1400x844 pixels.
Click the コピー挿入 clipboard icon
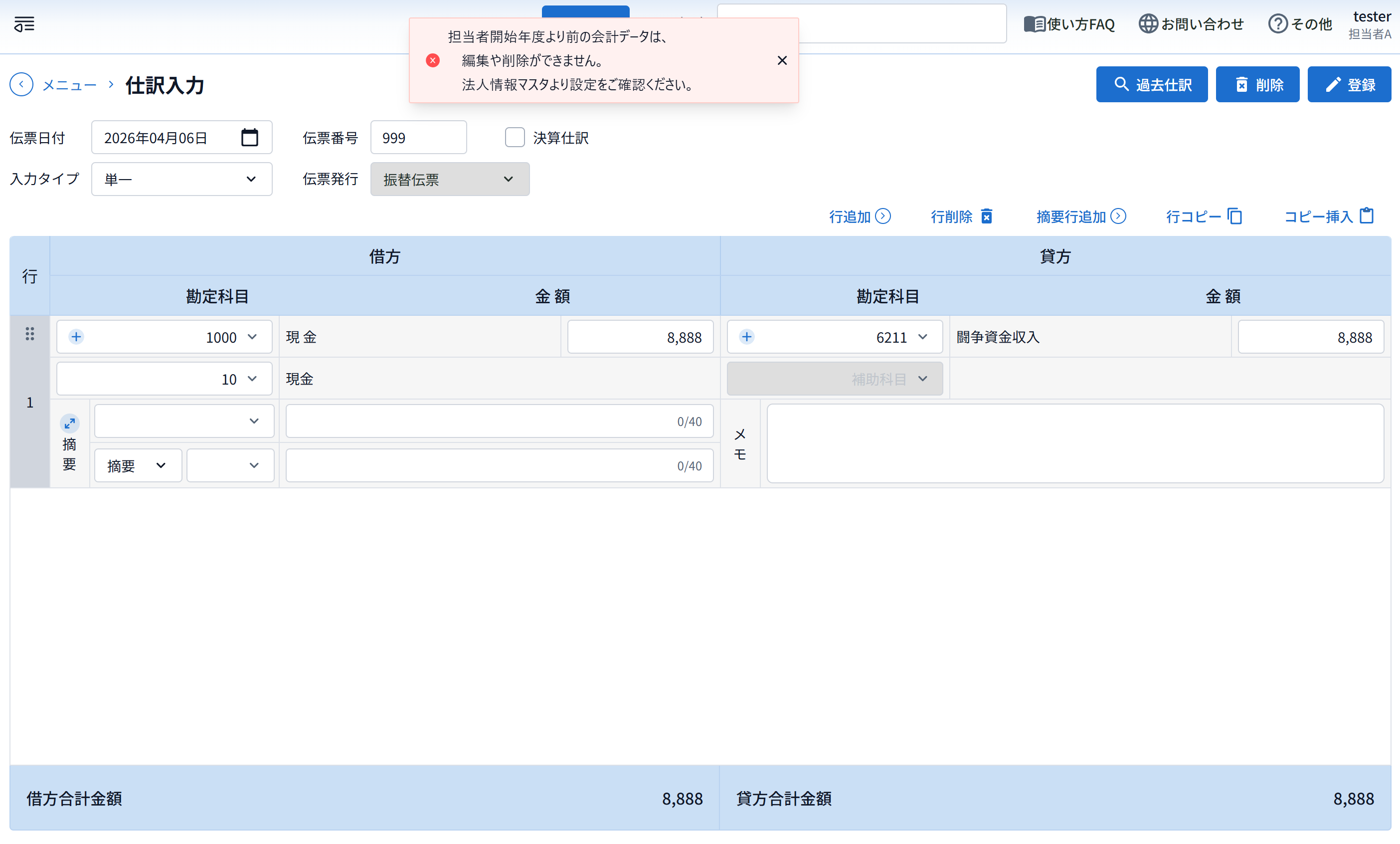(x=1367, y=215)
